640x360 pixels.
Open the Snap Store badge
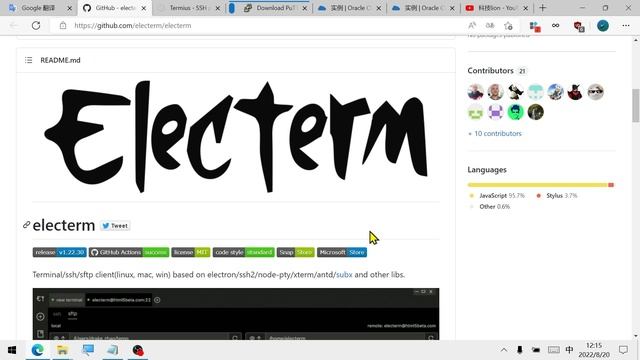coord(296,252)
